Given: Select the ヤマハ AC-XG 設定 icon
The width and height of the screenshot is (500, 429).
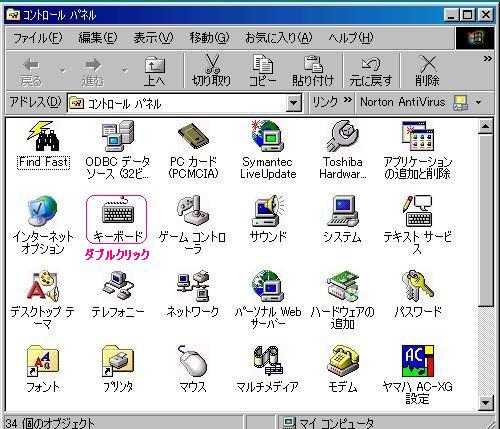Looking at the screenshot, I should pos(418,361).
